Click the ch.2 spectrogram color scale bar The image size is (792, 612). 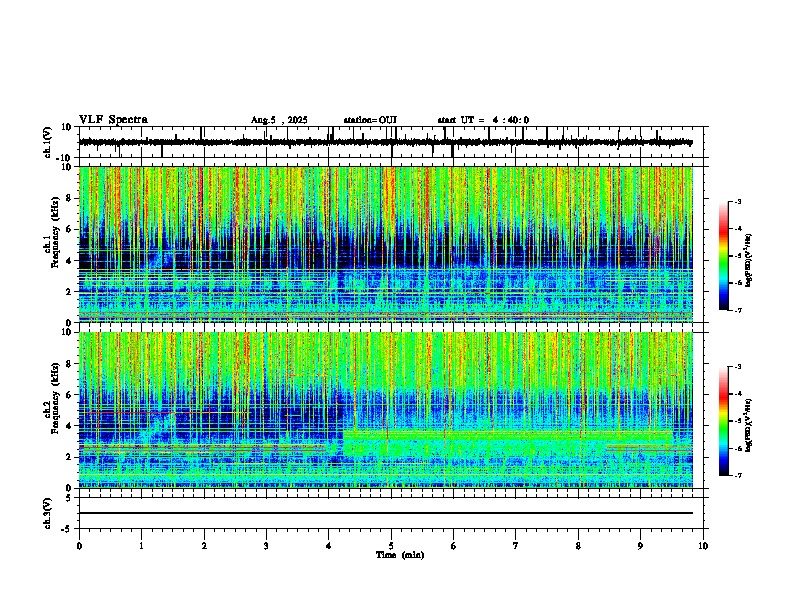coord(724,421)
